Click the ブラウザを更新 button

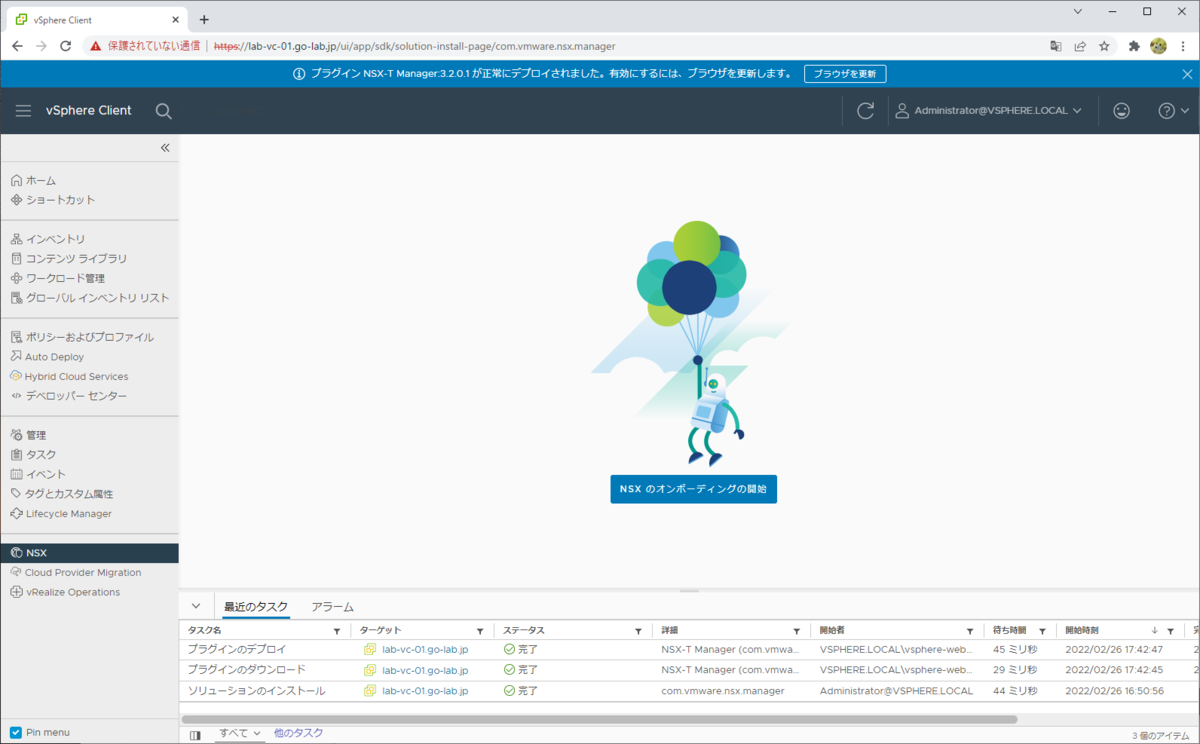click(x=845, y=74)
